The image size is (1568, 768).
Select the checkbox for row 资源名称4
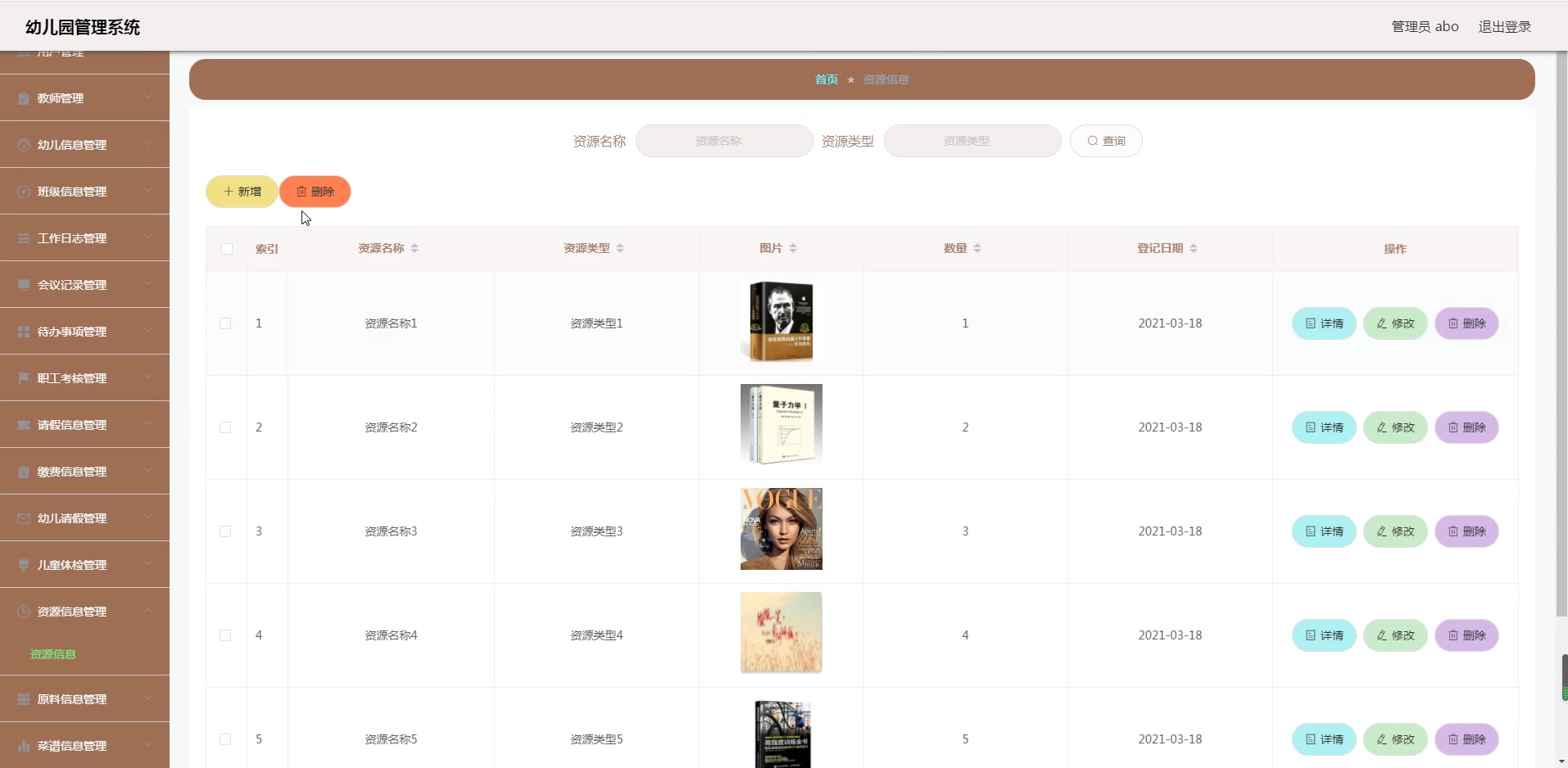point(225,635)
